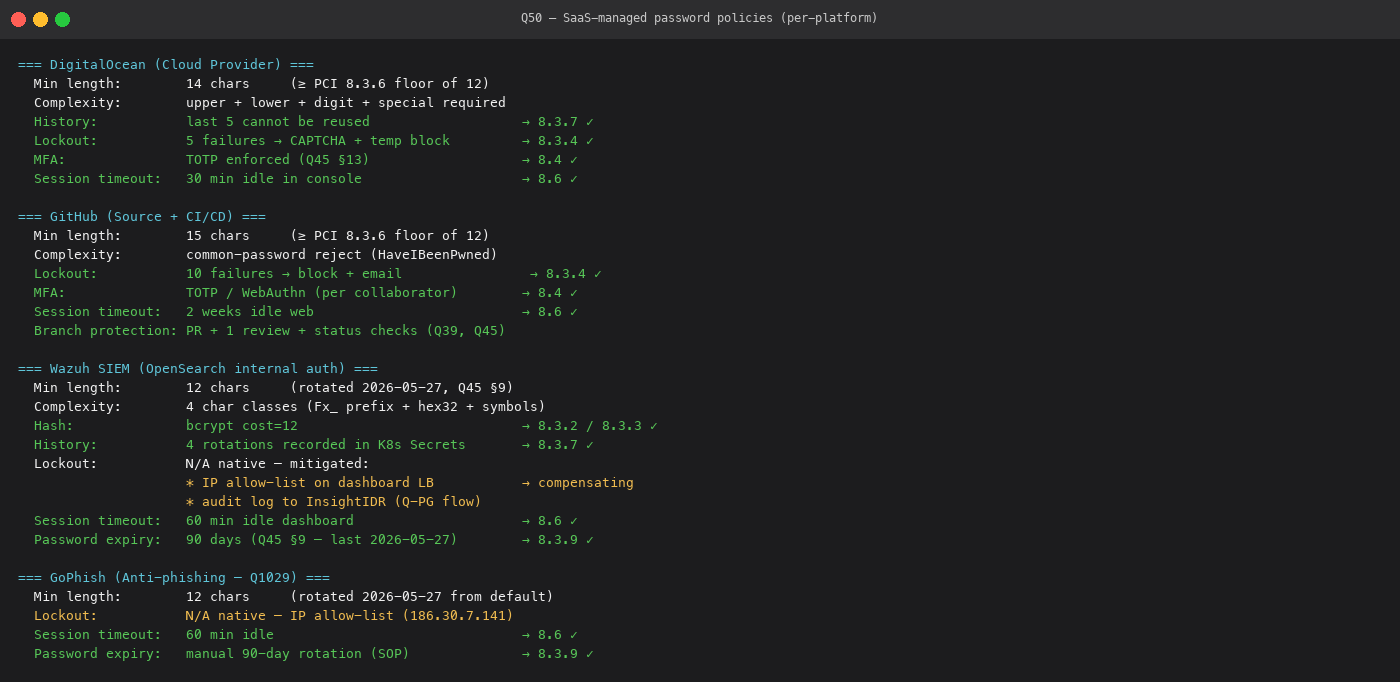Image resolution: width=1400 pixels, height=682 pixels.
Task: Click '∗ audit log to InsightIDR (Q-PG flow)' line
Action: 334,501
